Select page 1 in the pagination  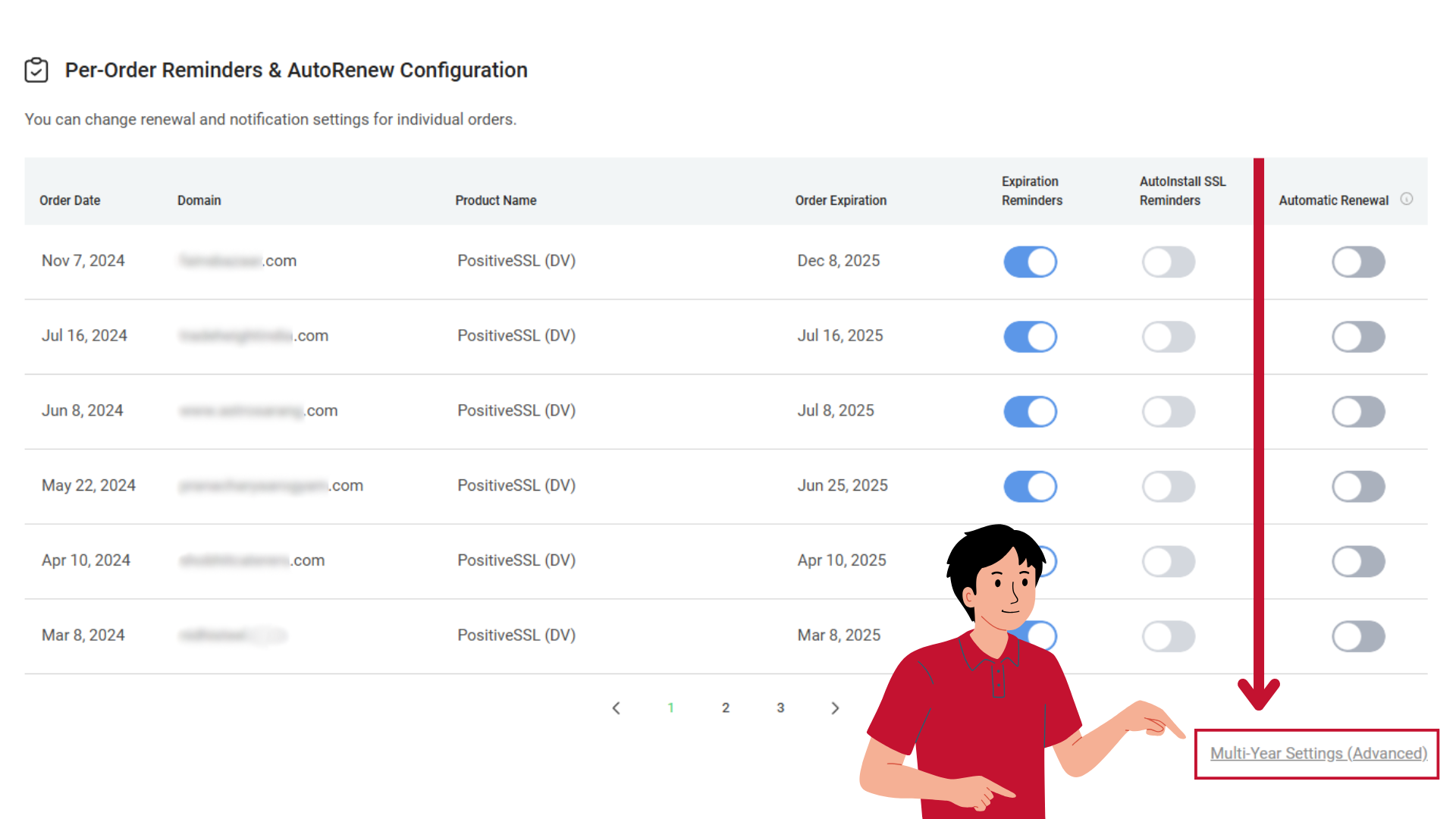point(670,708)
